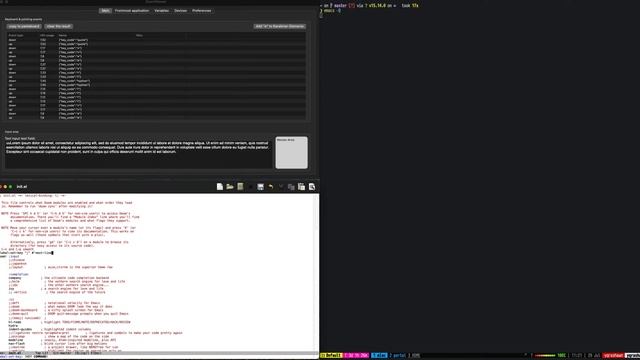Click the Save buffer floppy icon in Emacs
Image resolution: width=640 pixels, height=360 pixels.
coord(260,187)
